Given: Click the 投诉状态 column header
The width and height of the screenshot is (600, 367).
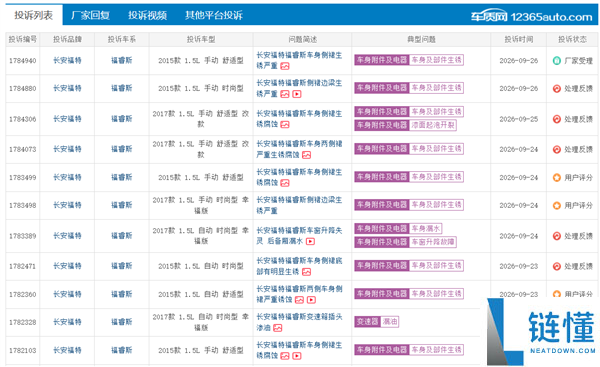Looking at the screenshot, I should [572, 39].
